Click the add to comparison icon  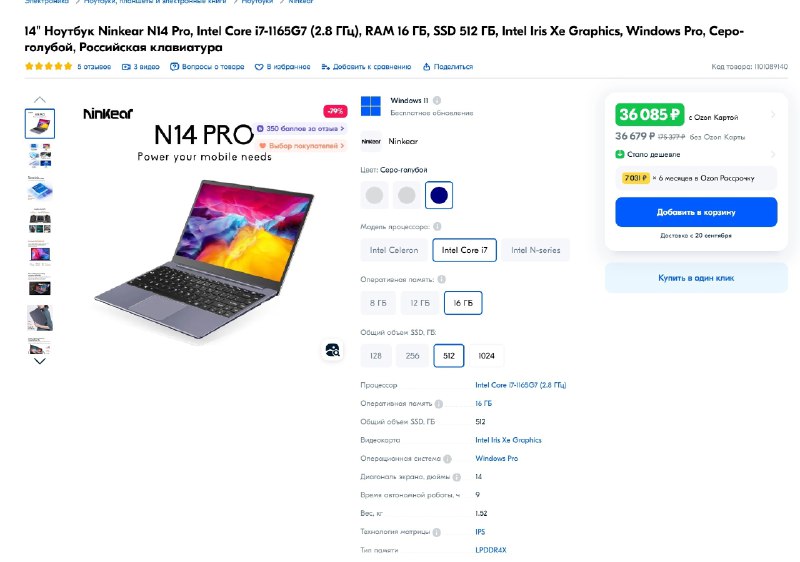[326, 67]
